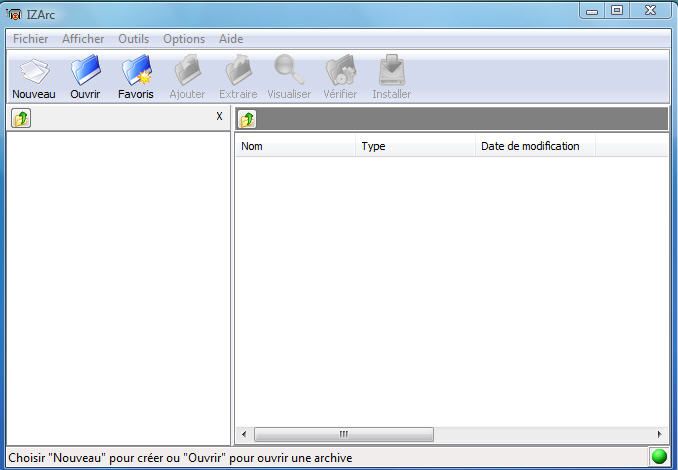Open the Outils menu
The width and height of the screenshot is (678, 470).
tap(134, 39)
